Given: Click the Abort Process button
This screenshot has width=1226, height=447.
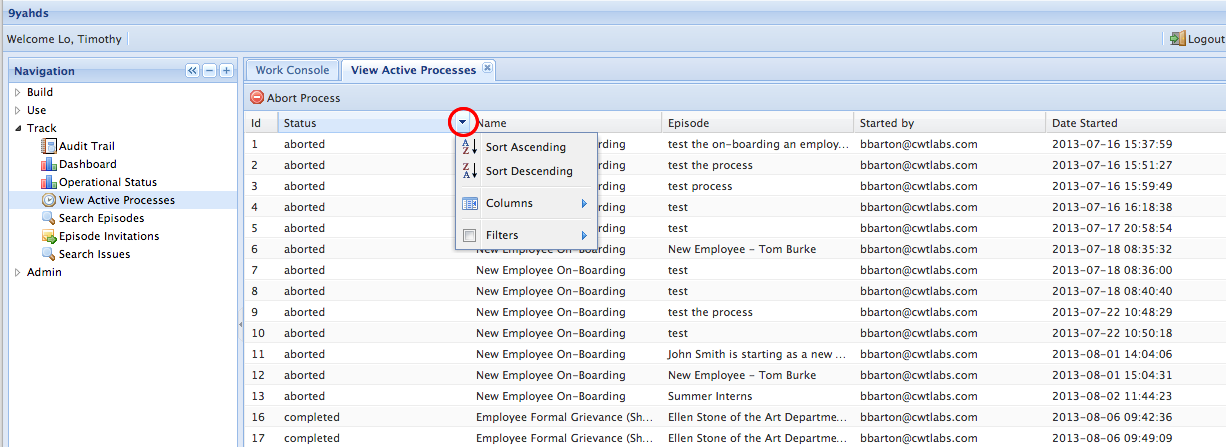Looking at the screenshot, I should pyautogui.click(x=295, y=98).
